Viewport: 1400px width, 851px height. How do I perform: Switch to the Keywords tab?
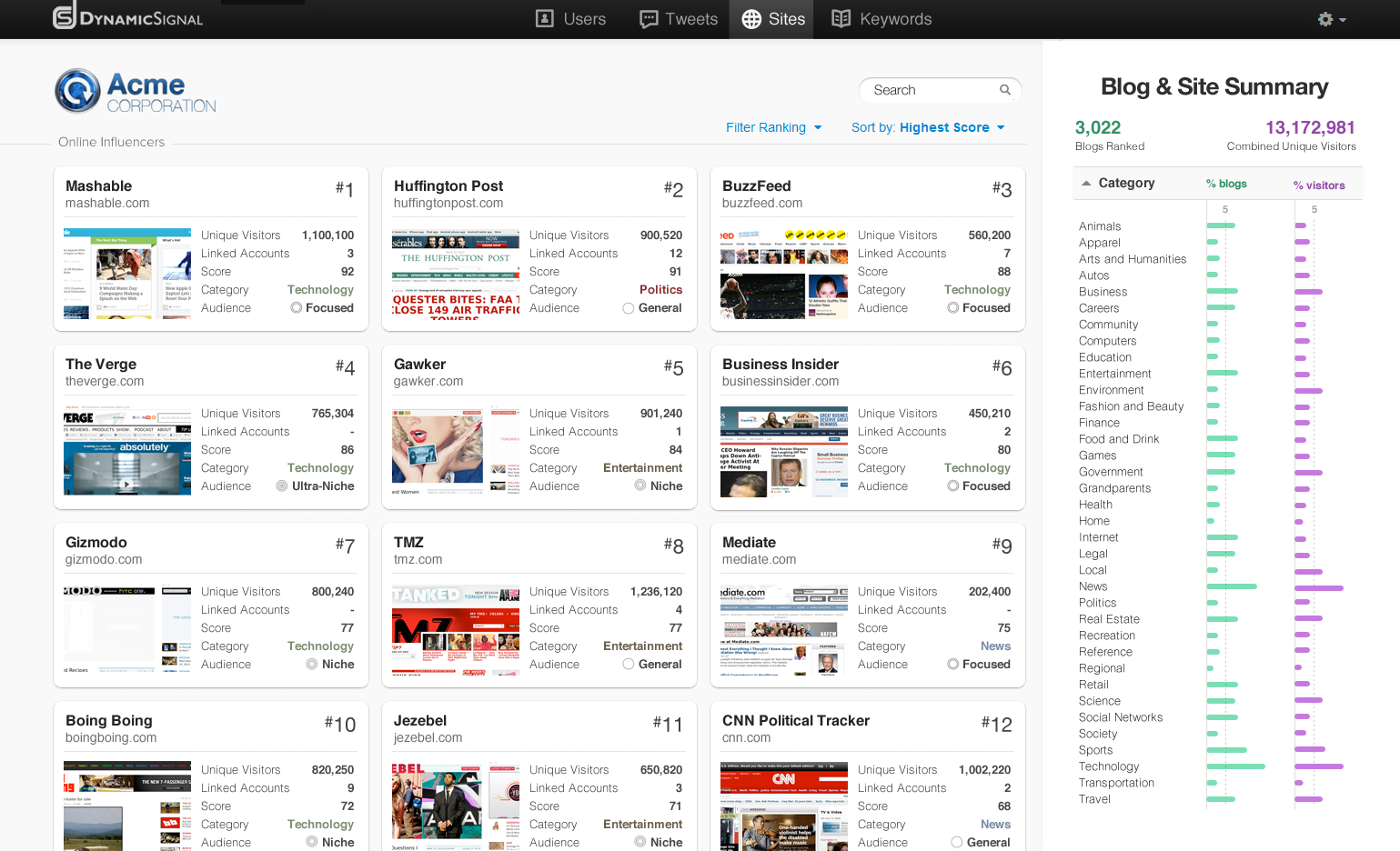tap(895, 19)
